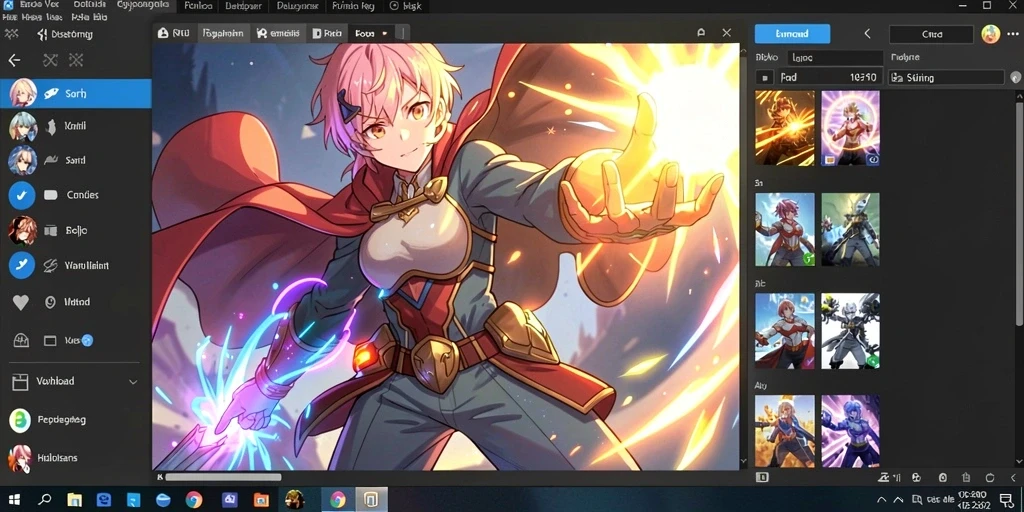Click the horizontal scrollbar below the canvas
The width and height of the screenshot is (1024, 512).
(223, 477)
